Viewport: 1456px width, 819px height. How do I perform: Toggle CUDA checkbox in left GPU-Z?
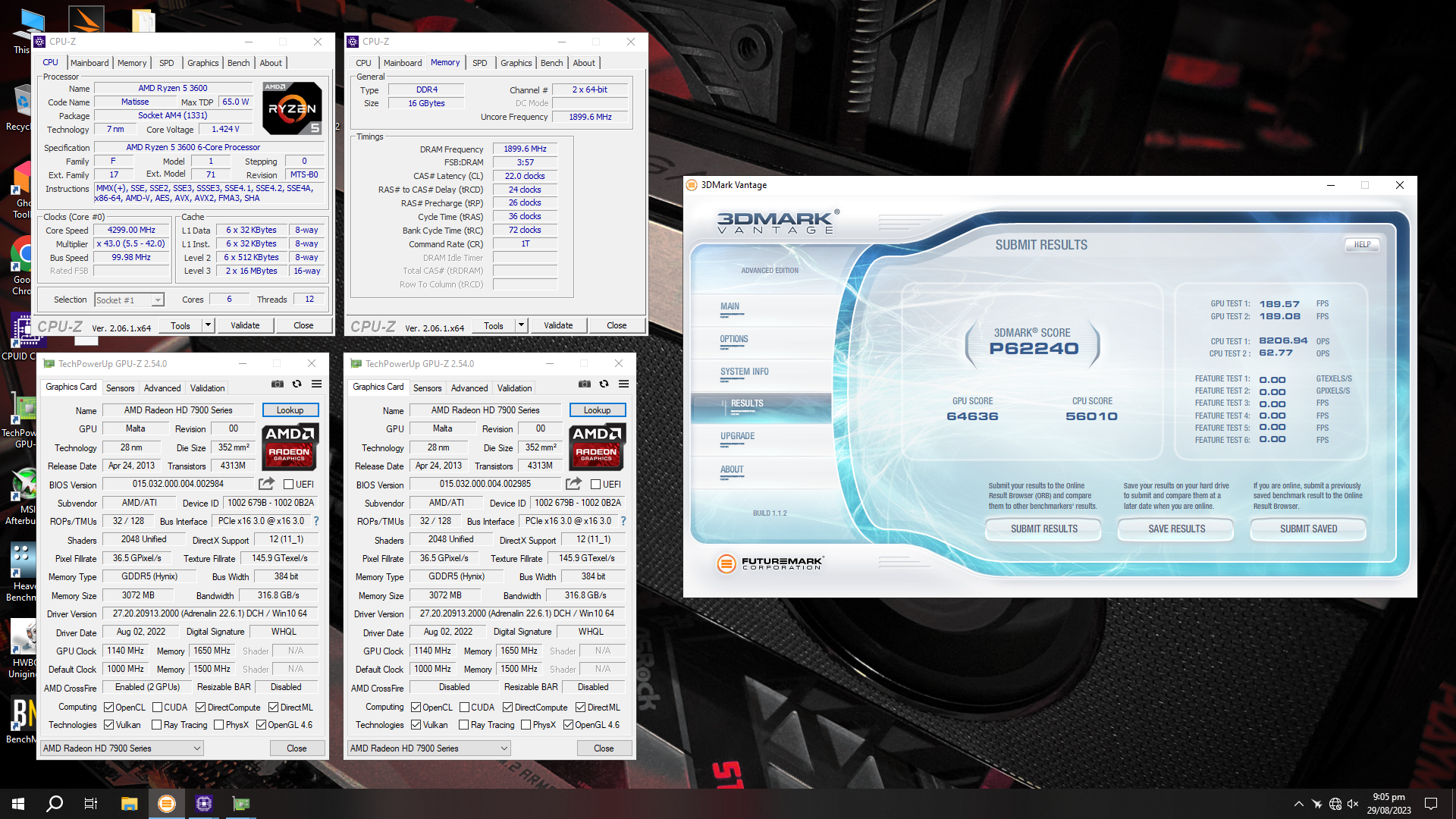pyautogui.click(x=157, y=708)
